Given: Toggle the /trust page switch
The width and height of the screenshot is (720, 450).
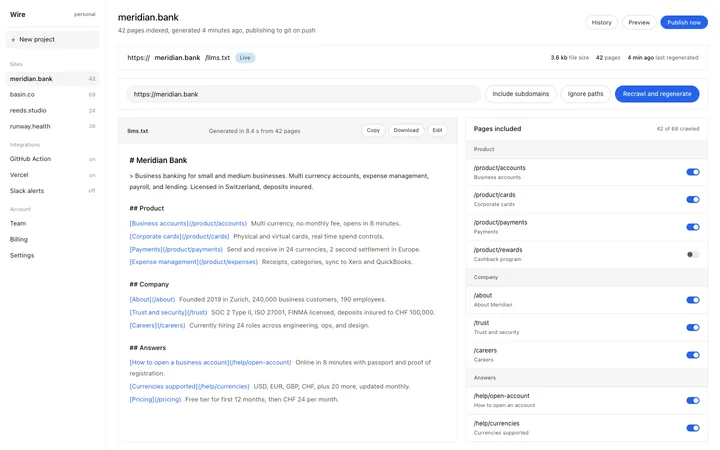Looking at the screenshot, I should [x=692, y=328].
